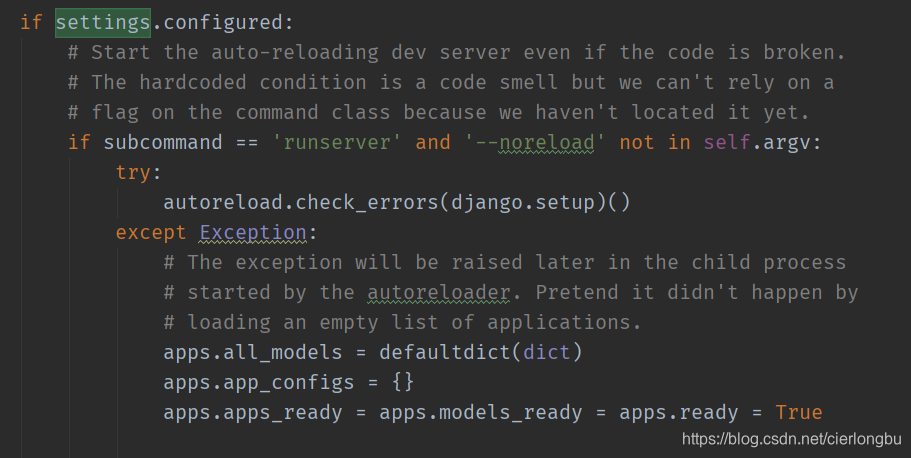Click the 'try' keyword
Viewport: 911px width, 458px height.
click(x=133, y=173)
